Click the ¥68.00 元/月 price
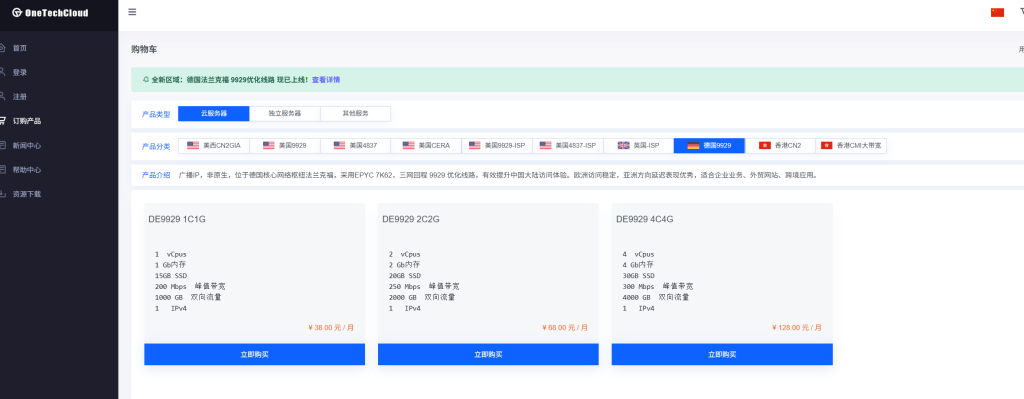1024x399 pixels. (x=565, y=328)
